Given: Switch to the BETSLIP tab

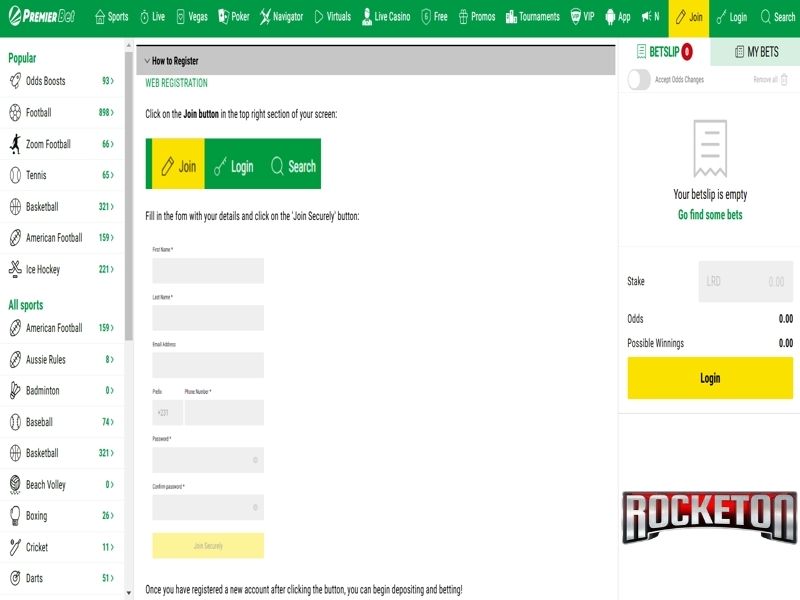Looking at the screenshot, I should [664, 52].
